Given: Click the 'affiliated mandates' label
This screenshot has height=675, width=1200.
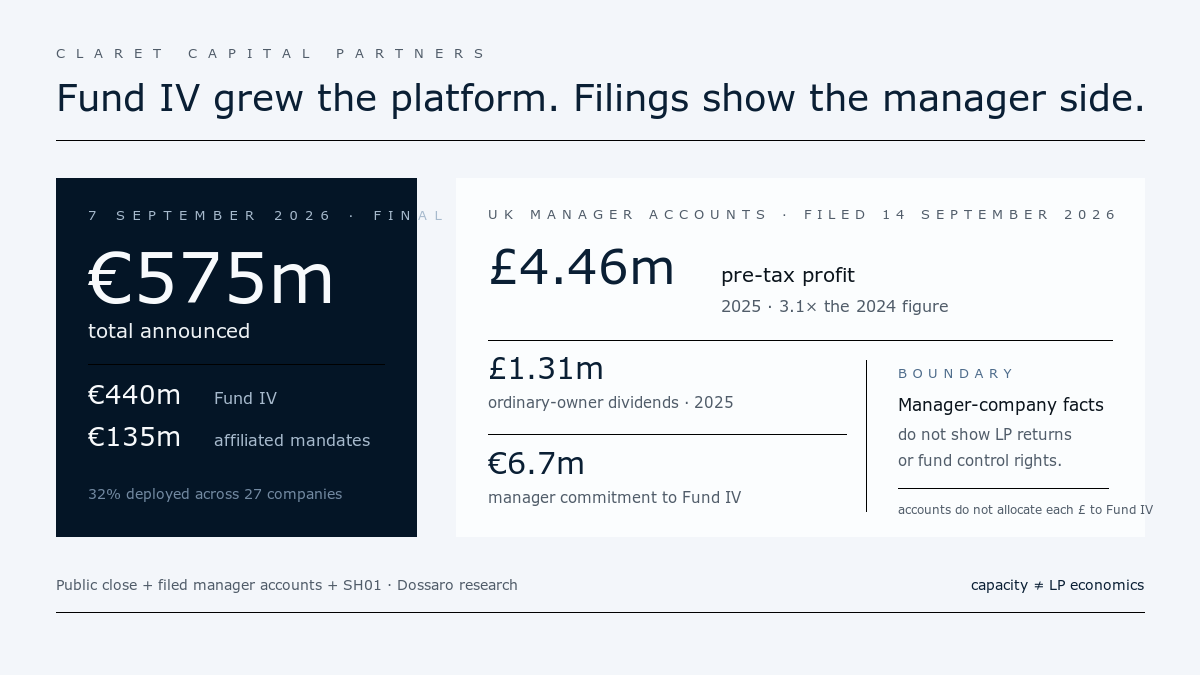Looking at the screenshot, I should click(x=292, y=441).
